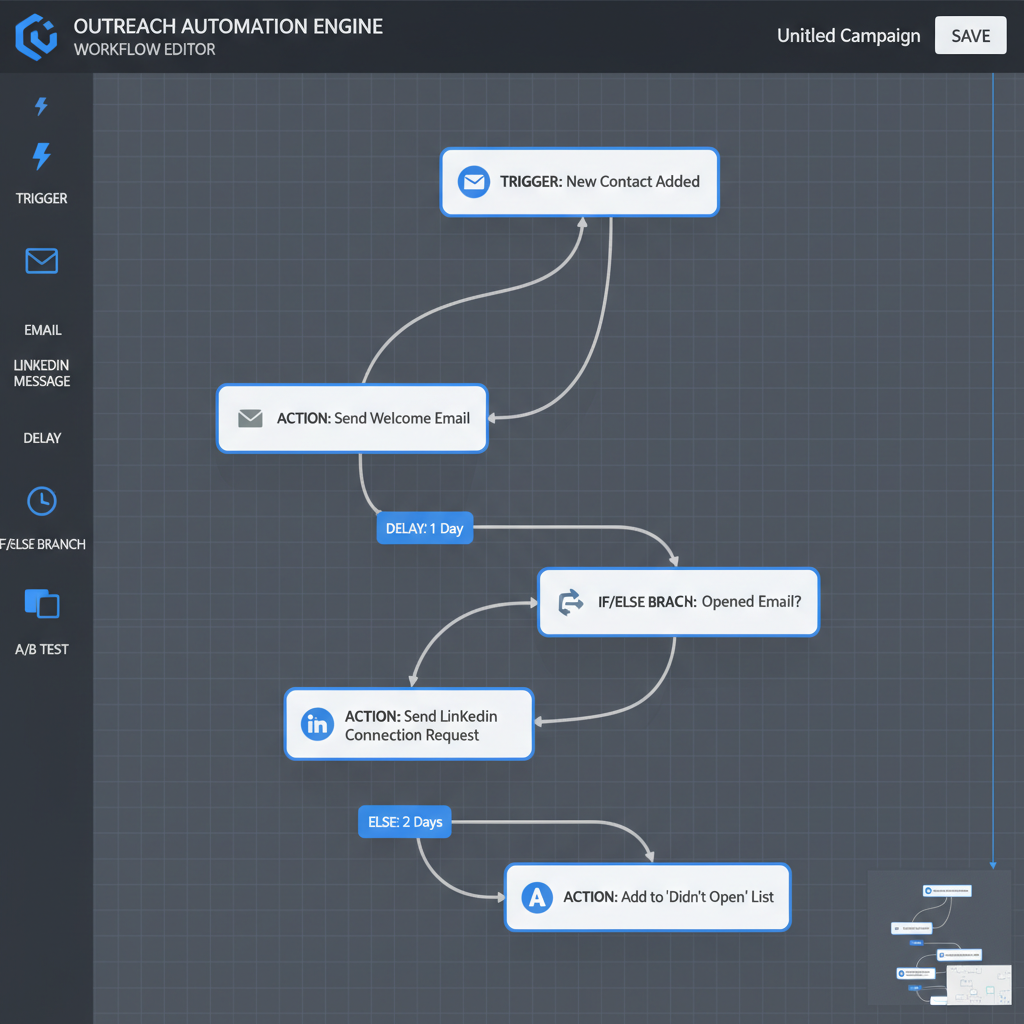This screenshot has width=1024, height=1024.
Task: Click the 'A' icon on the Didn't Open node
Action: tap(537, 897)
